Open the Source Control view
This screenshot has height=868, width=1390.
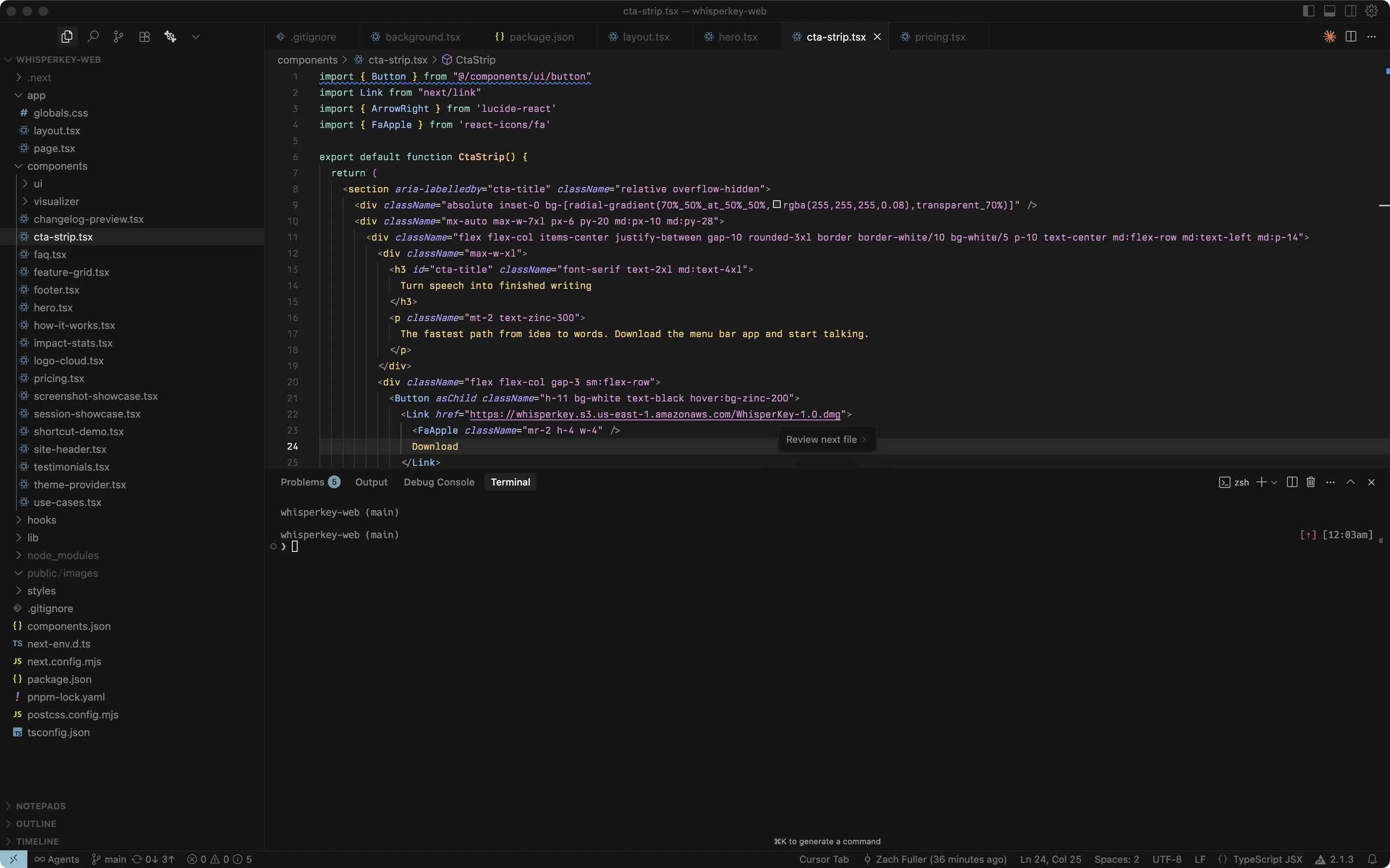118,37
